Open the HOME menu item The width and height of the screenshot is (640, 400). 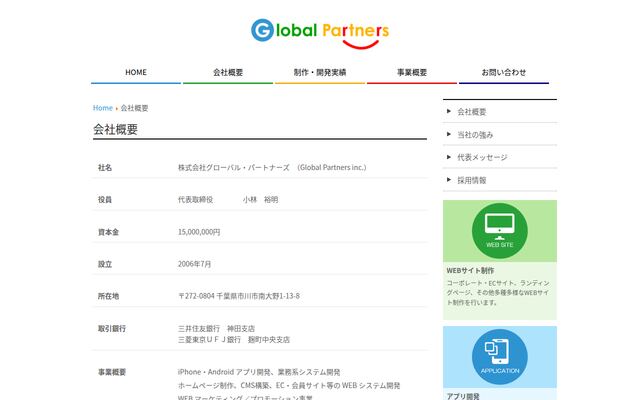click(136, 73)
